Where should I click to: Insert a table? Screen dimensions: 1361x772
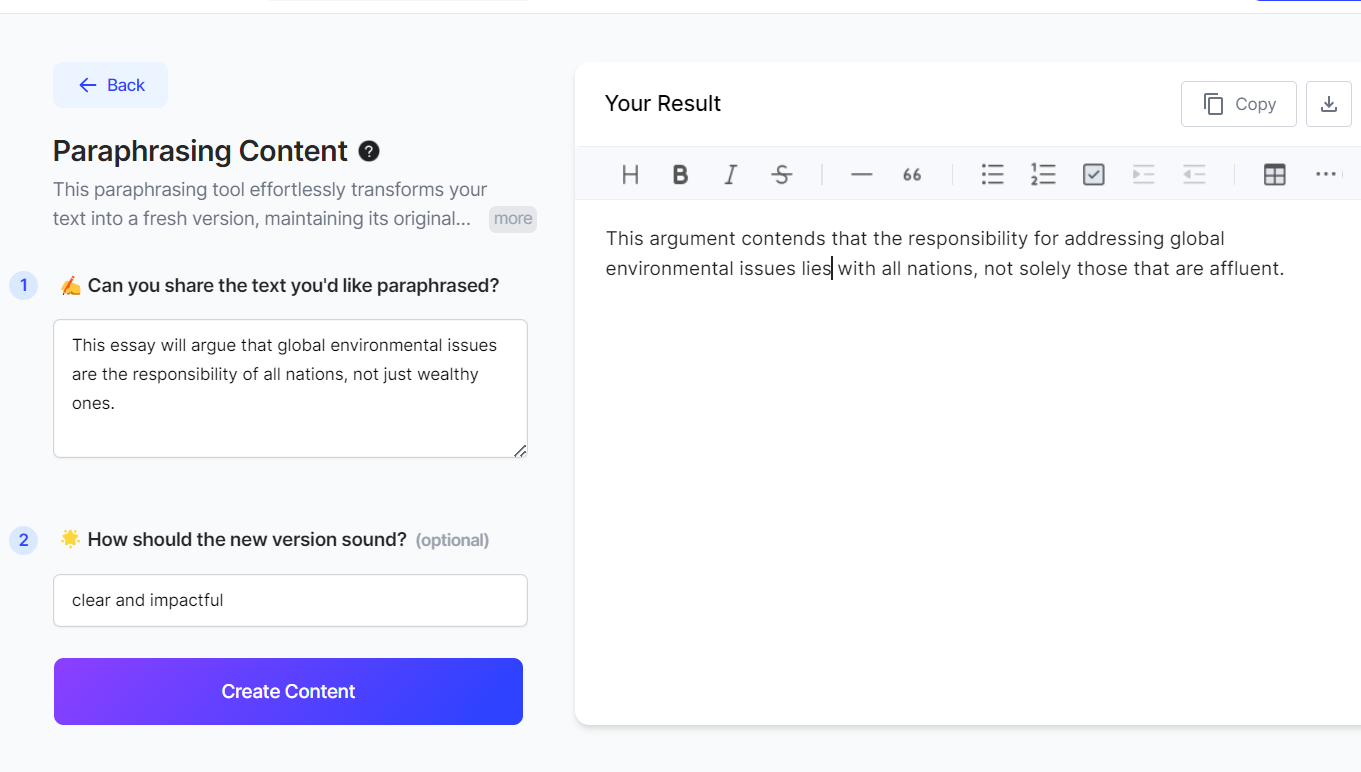click(1274, 175)
